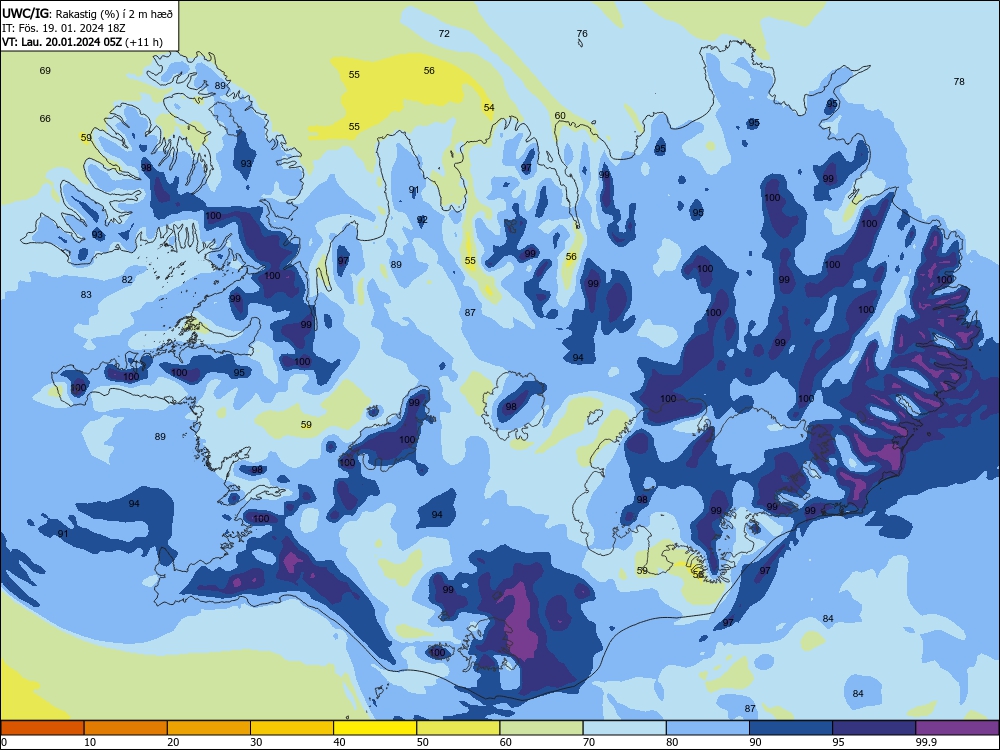The image size is (1000, 750).
Task: Click the map value '54'
Action: point(489,108)
